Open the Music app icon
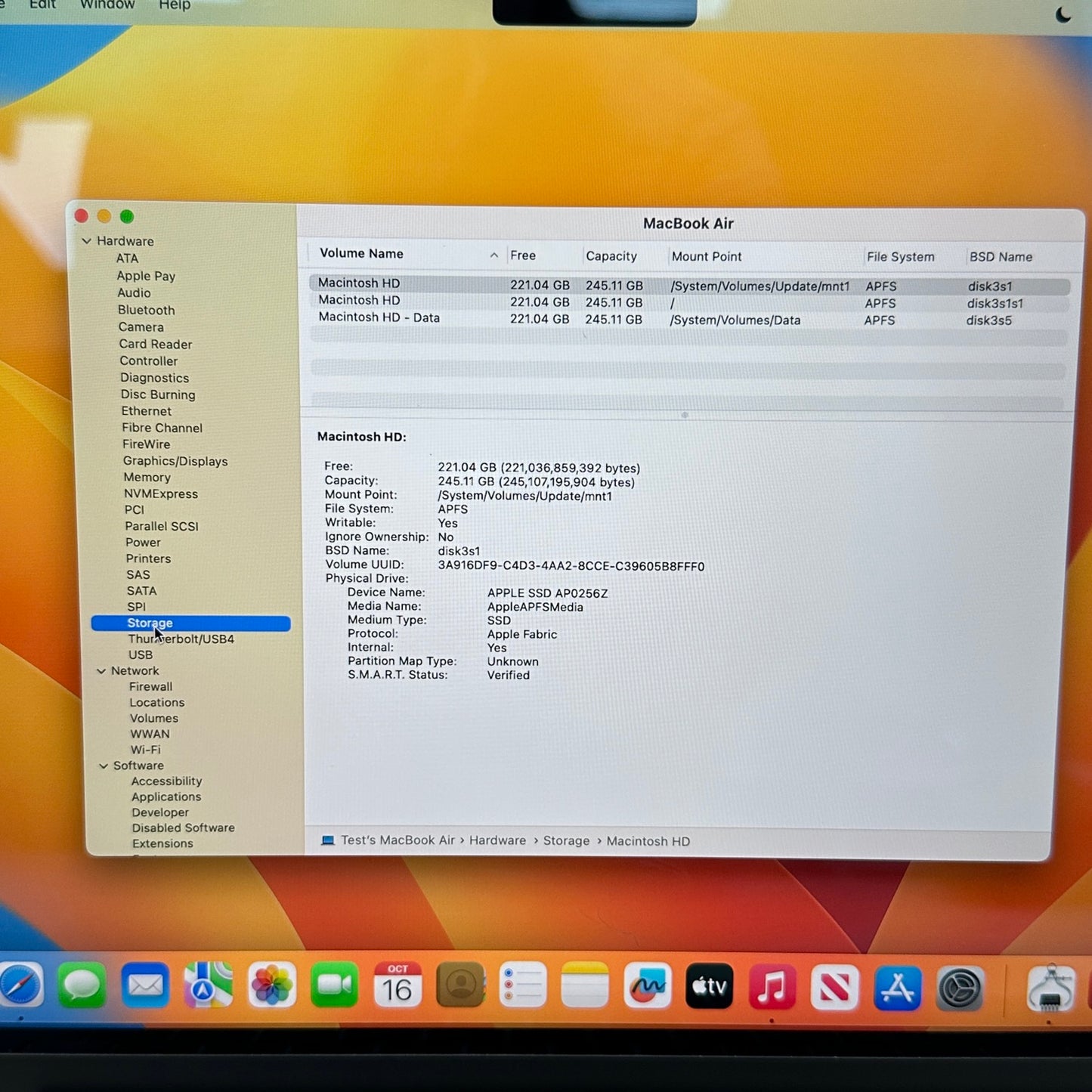The image size is (1092, 1092). click(x=772, y=988)
